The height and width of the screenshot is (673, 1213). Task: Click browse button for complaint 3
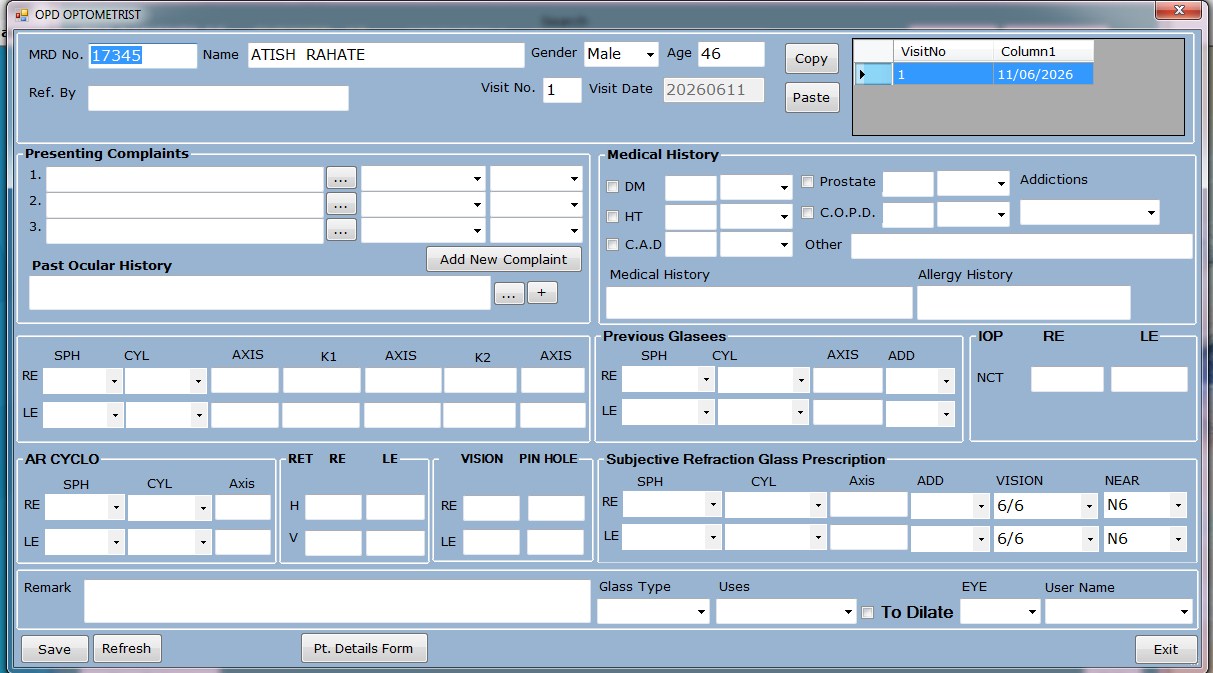(341, 230)
